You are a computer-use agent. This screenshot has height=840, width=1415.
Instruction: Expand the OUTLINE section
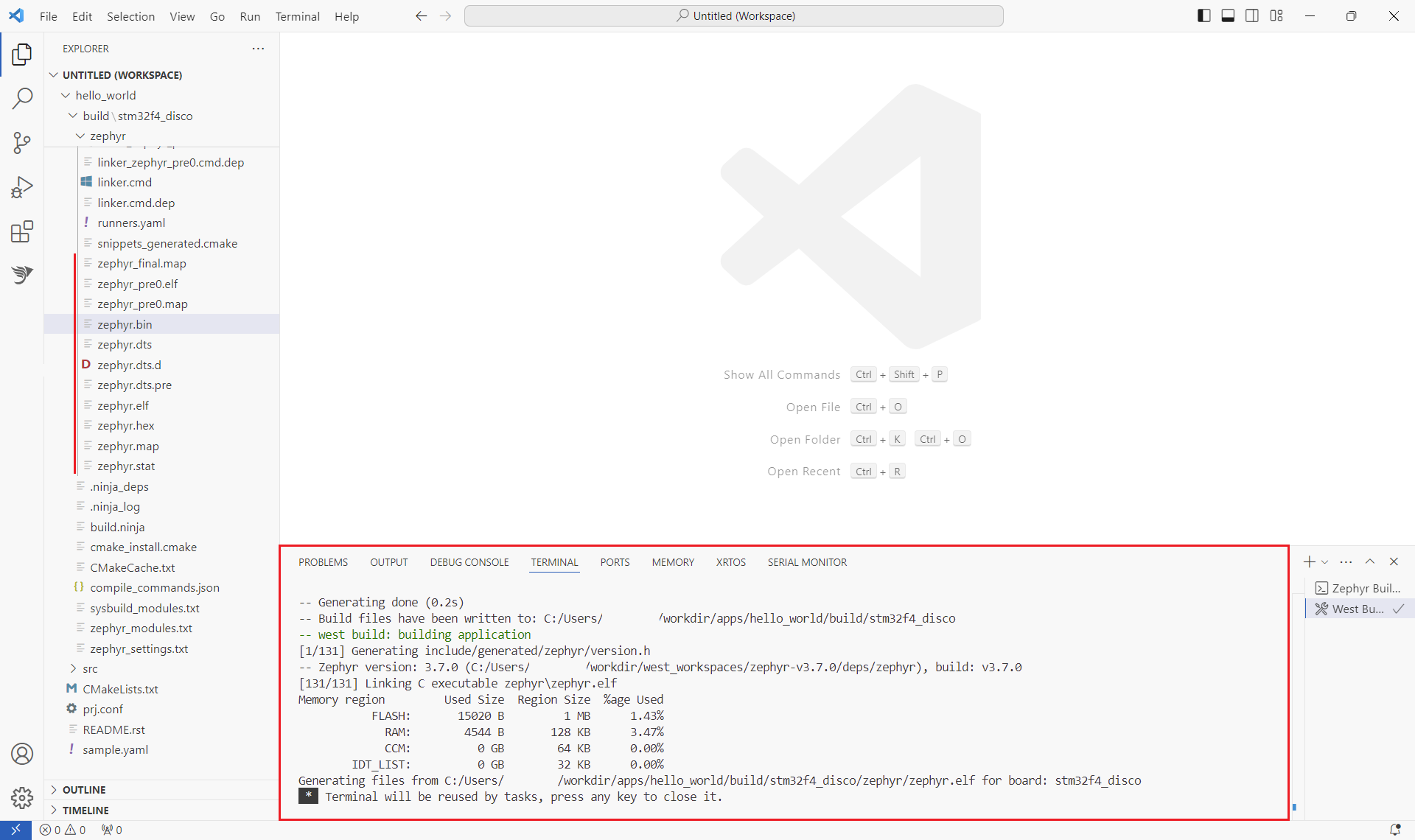84,790
